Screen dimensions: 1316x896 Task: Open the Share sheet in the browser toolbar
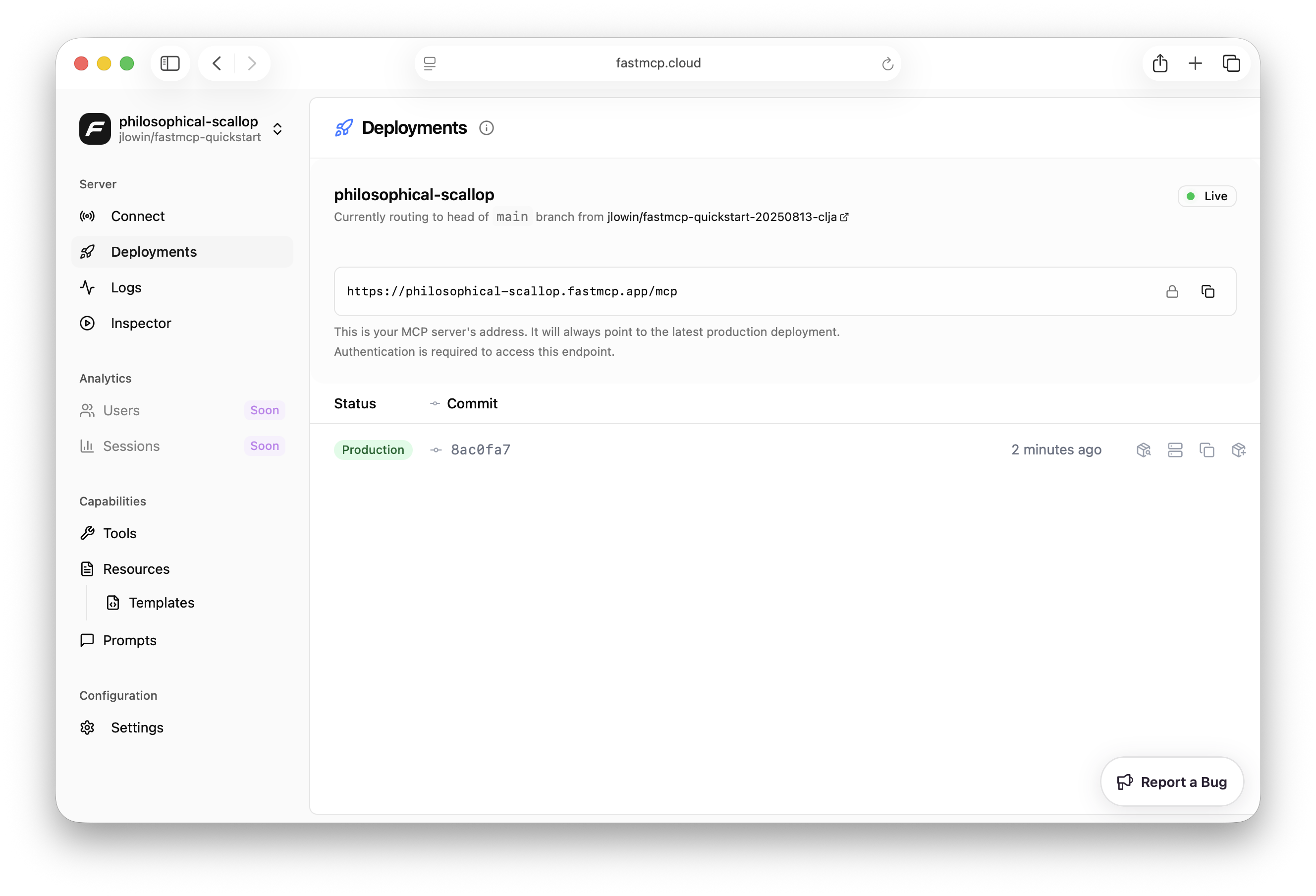[x=1160, y=63]
